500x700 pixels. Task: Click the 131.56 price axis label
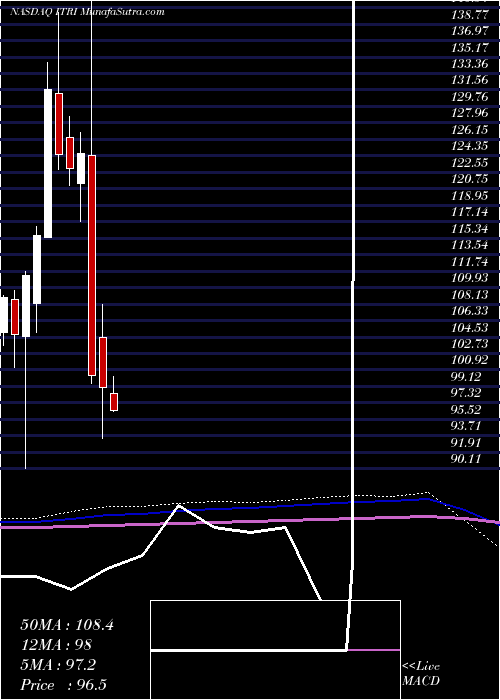pyautogui.click(x=470, y=81)
